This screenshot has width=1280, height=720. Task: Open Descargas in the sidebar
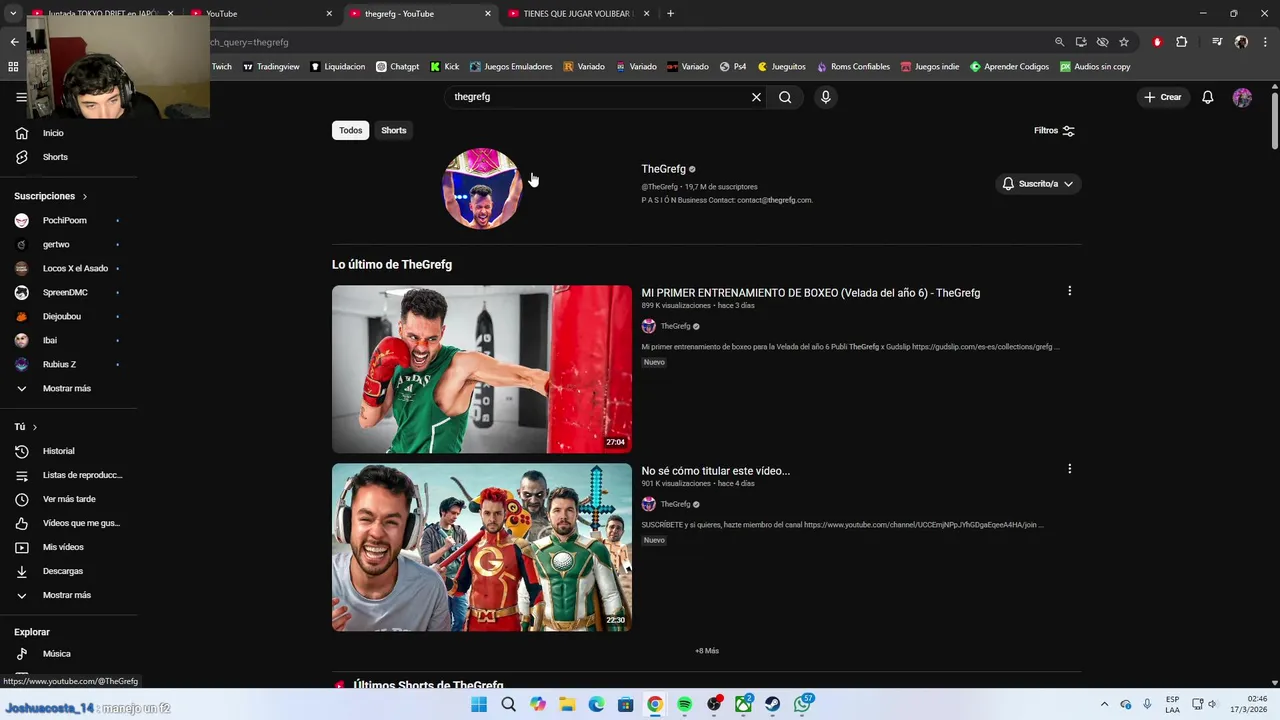tap(63, 571)
